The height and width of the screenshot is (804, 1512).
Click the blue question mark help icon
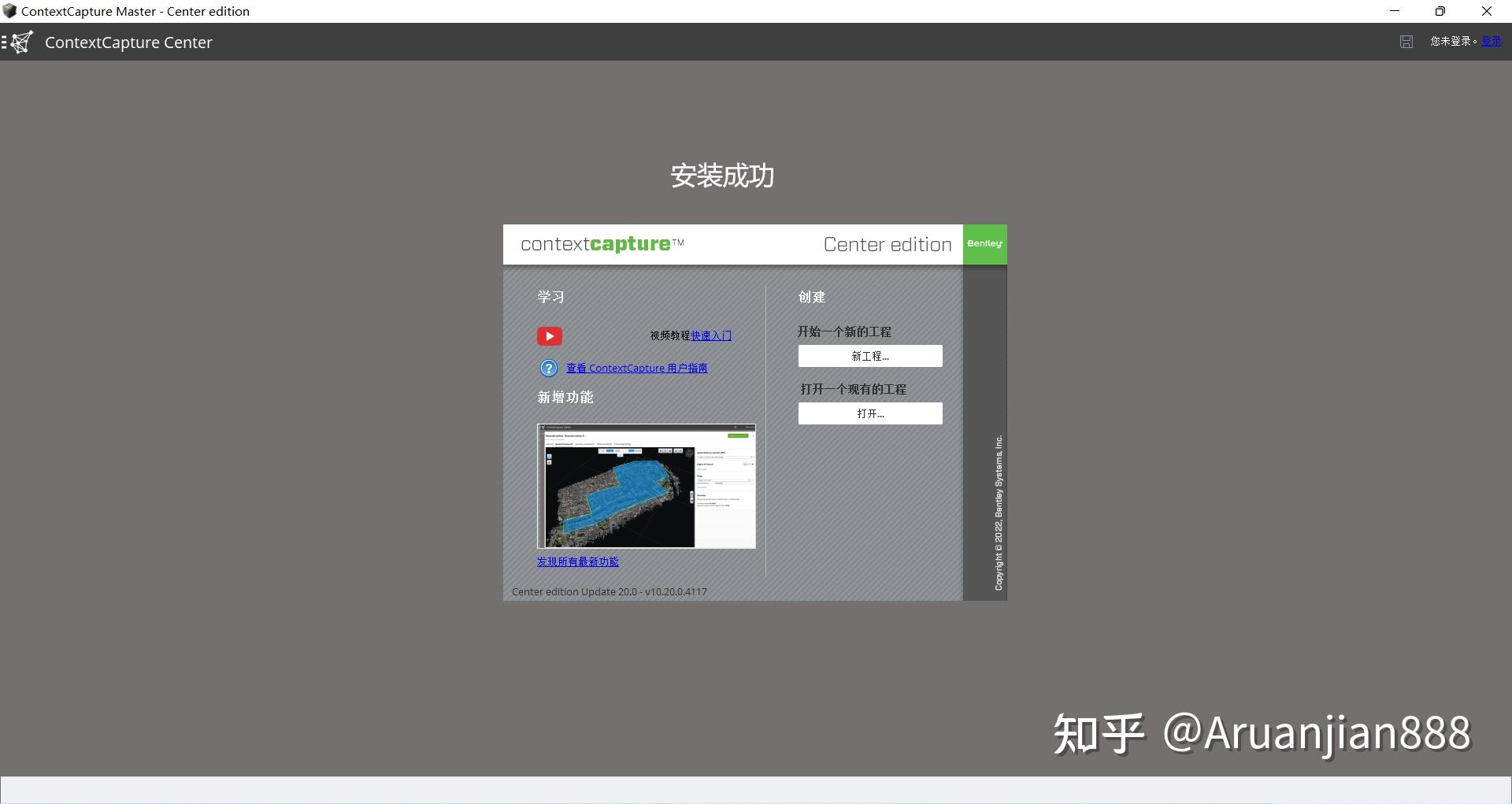548,368
